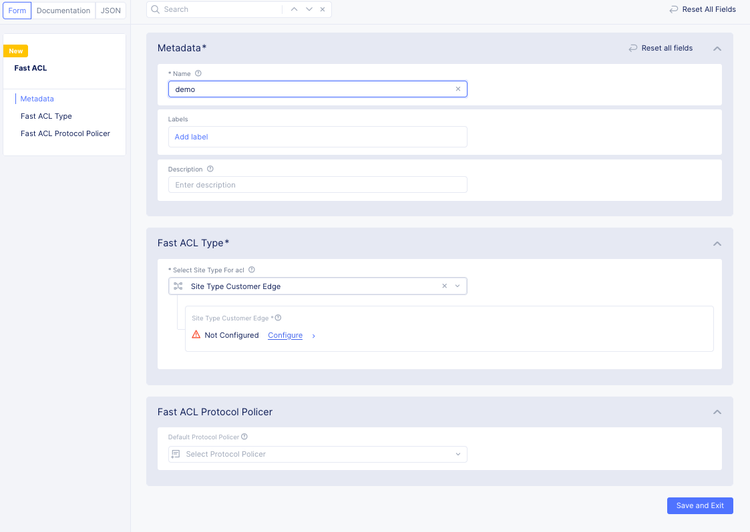This screenshot has width=750, height=532.
Task: Click Select Site Type help icon
Action: [x=252, y=270]
